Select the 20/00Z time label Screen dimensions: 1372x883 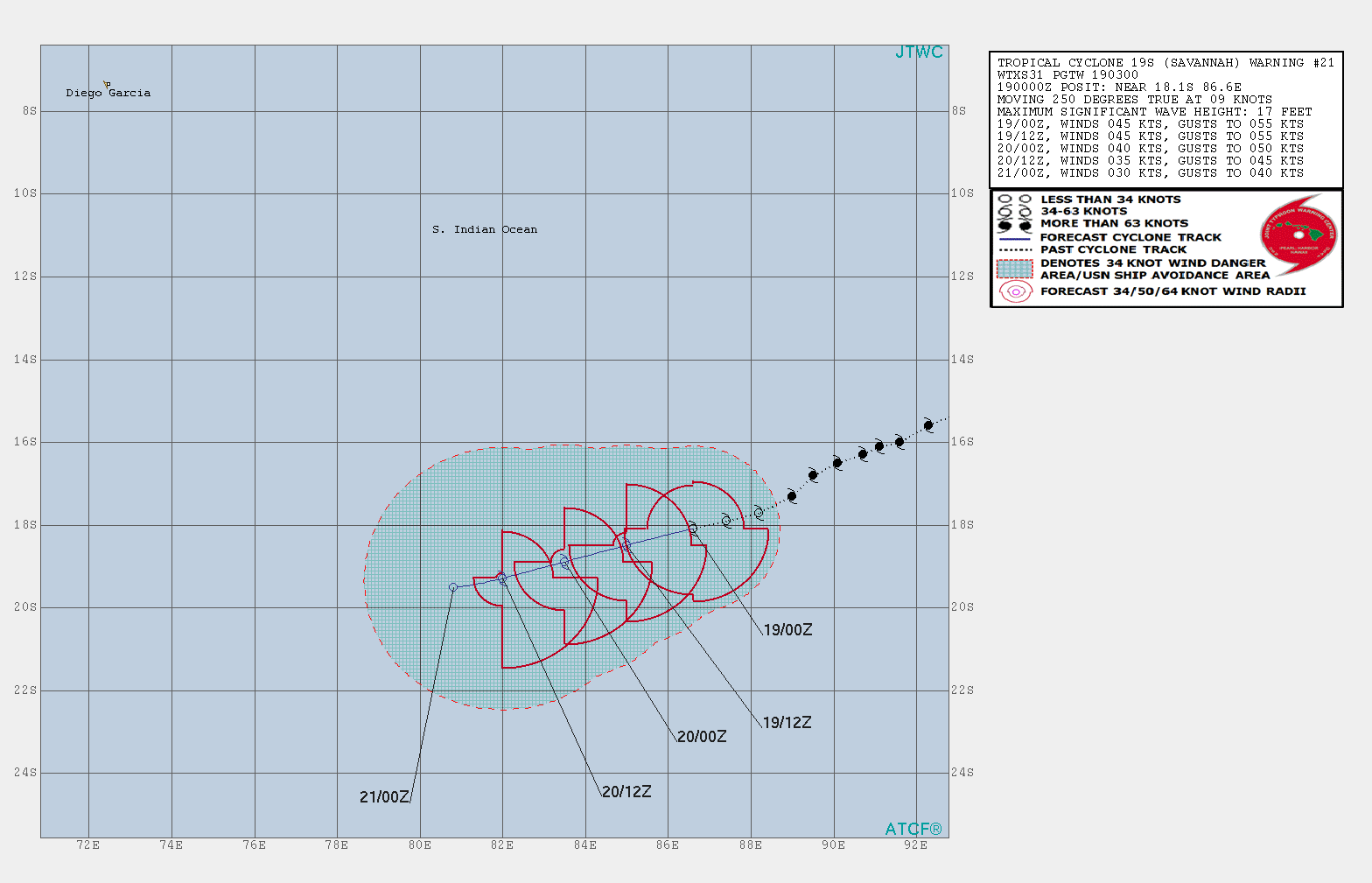(x=702, y=737)
